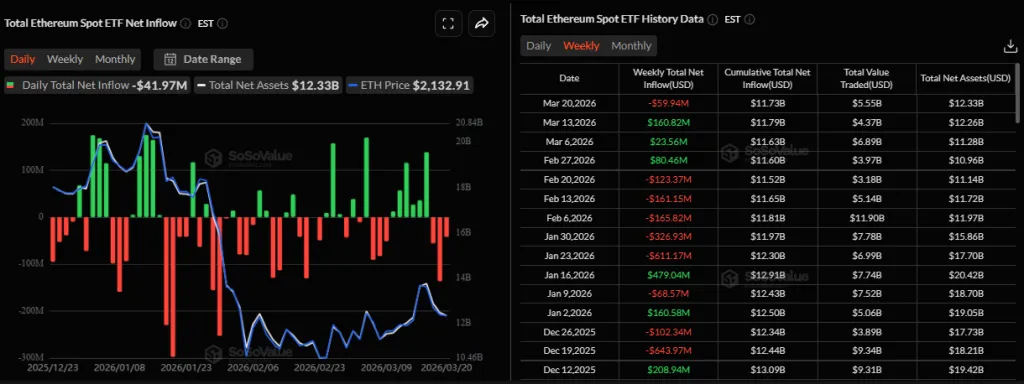Click the $11.90B value traded cell

pos(866,217)
